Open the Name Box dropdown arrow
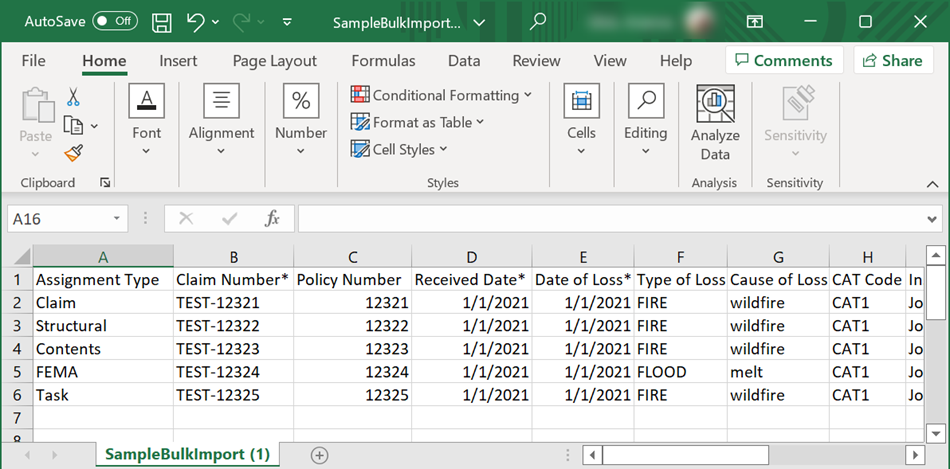This screenshot has height=469, width=950. pyautogui.click(x=118, y=218)
